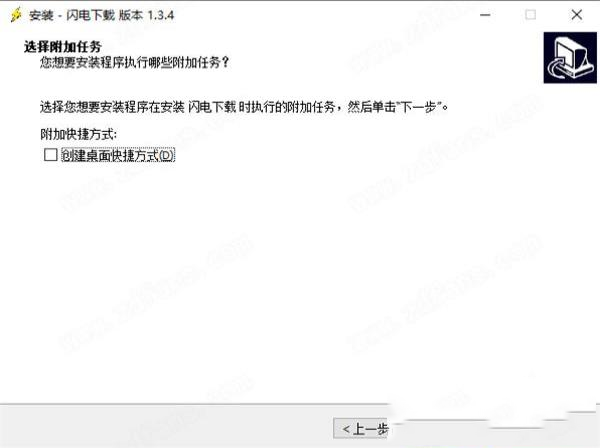
Task: Click the 附加快捷方式: group label
Action: point(78,134)
